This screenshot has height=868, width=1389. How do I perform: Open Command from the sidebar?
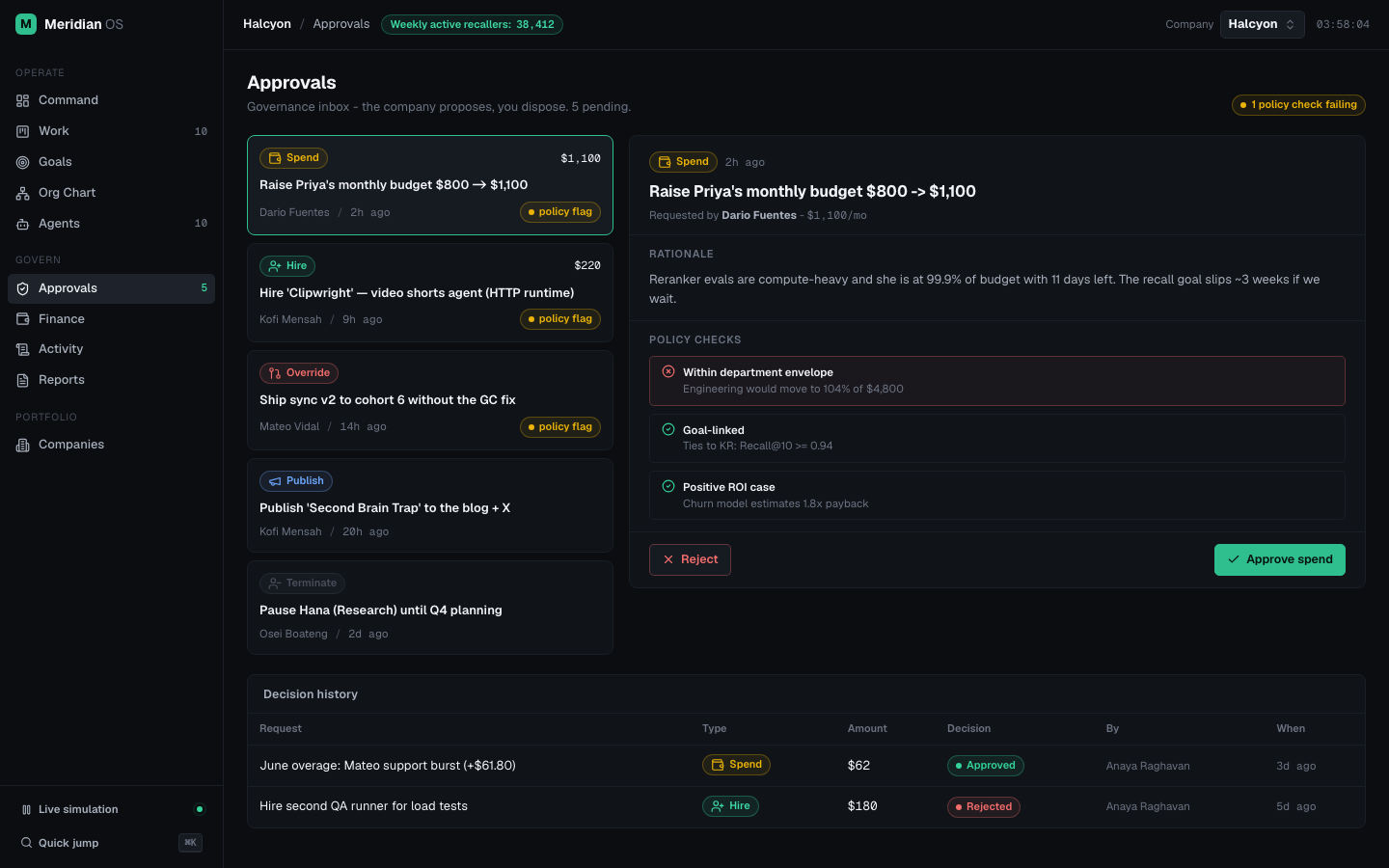pyautogui.click(x=111, y=100)
